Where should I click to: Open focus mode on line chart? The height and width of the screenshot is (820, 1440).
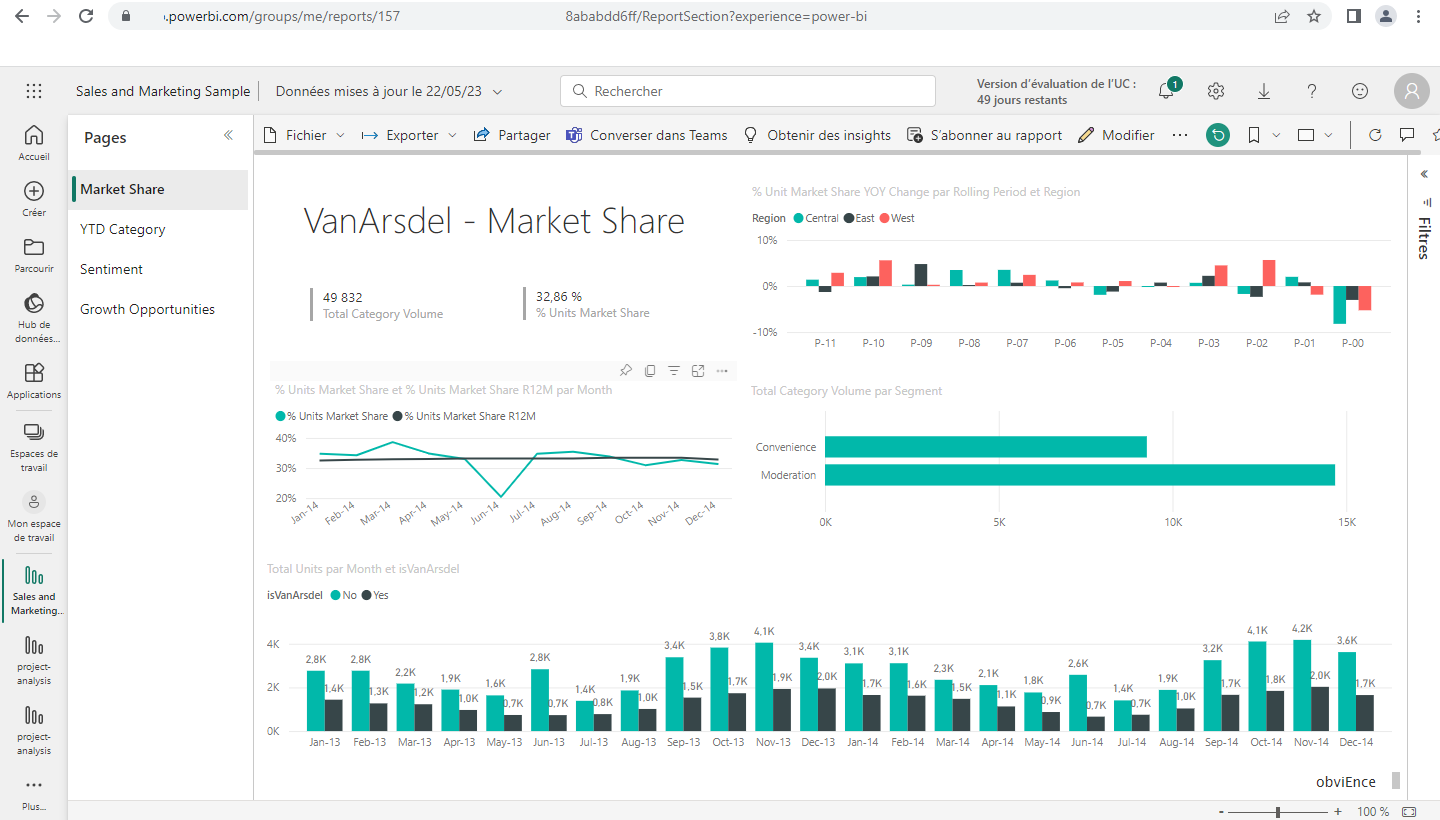(698, 371)
